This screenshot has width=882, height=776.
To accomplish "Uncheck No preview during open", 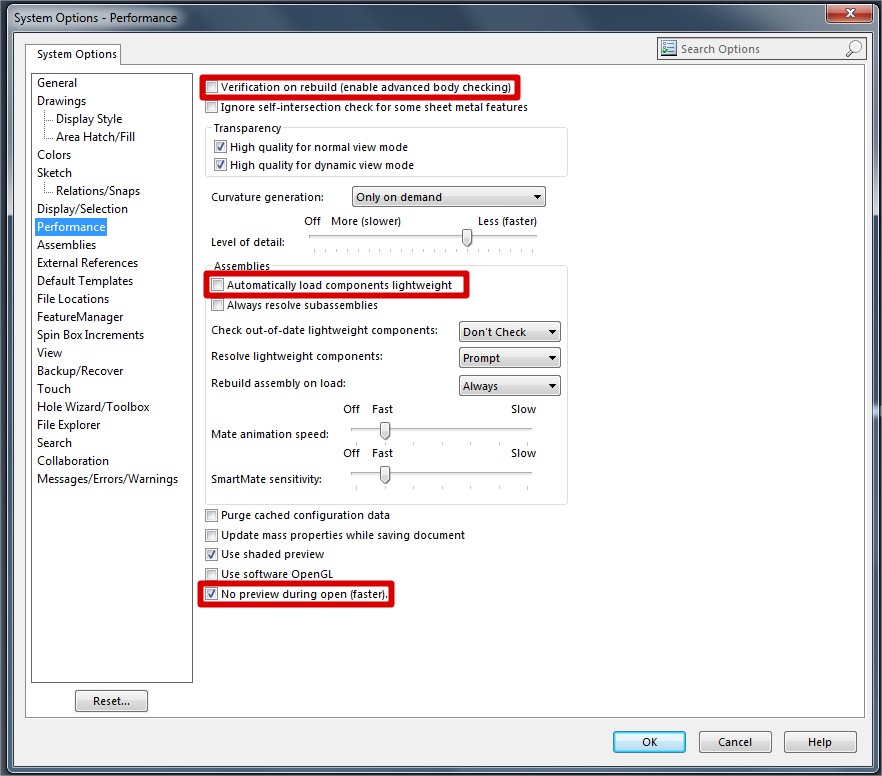I will coord(212,594).
